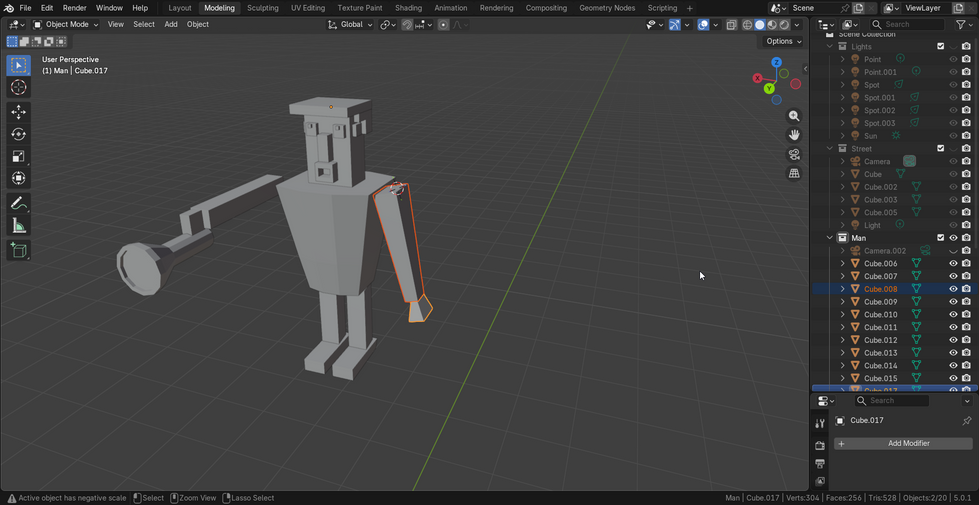Select the 3D Cursor tool
The height and width of the screenshot is (505, 979).
19,87
